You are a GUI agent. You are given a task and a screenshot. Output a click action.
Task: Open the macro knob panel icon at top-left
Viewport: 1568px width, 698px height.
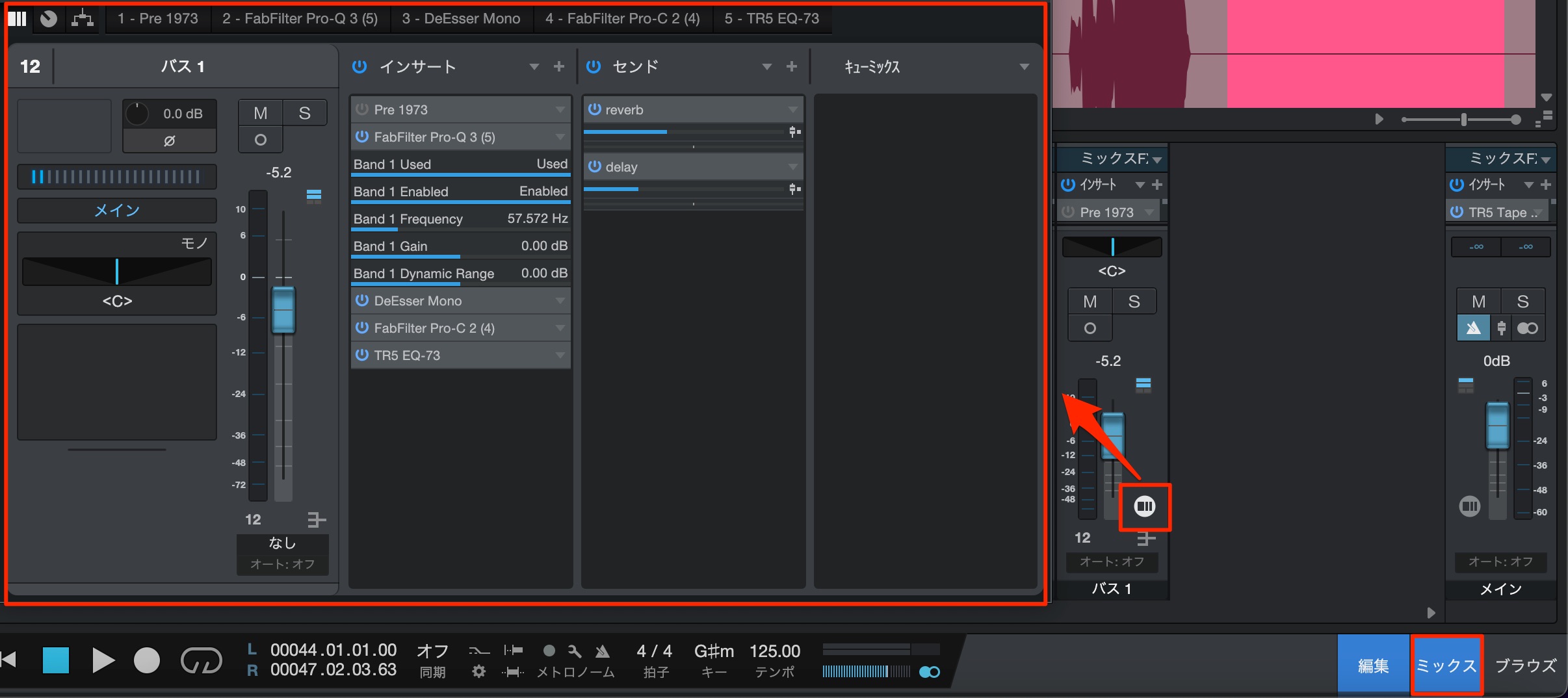(x=48, y=18)
